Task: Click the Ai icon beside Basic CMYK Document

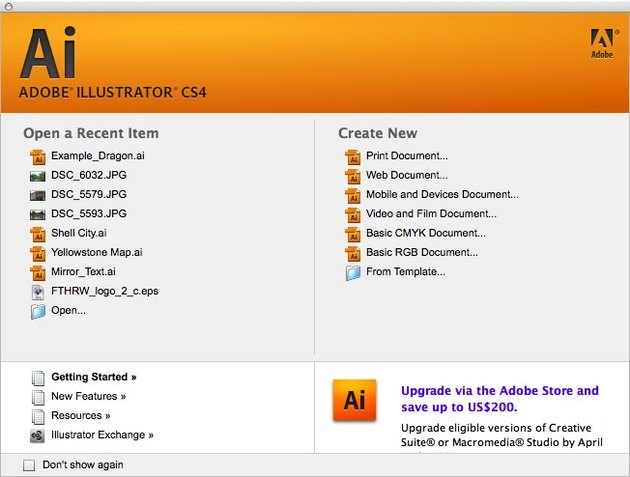Action: click(353, 234)
